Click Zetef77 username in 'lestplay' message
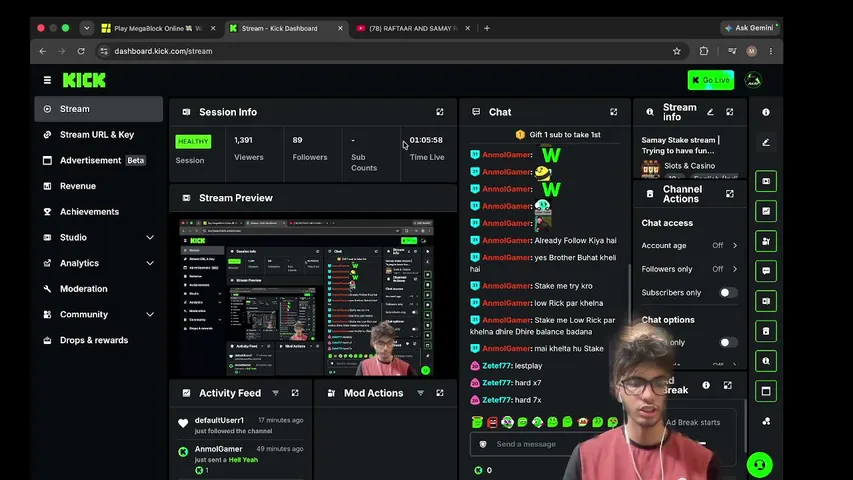Viewport: 853px width, 480px height. click(496, 366)
